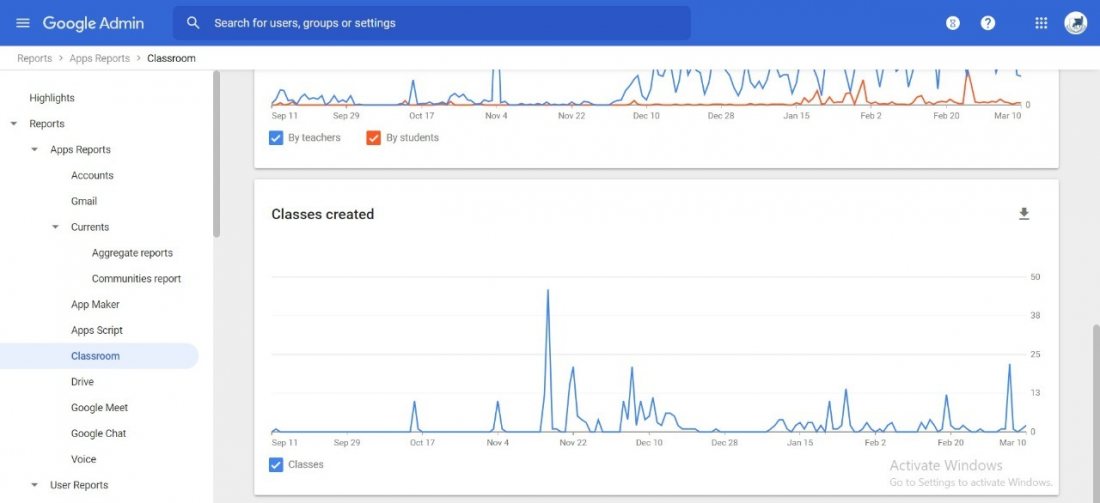The height and width of the screenshot is (503, 1100).
Task: Open the hourglass tasks icon
Action: click(953, 23)
